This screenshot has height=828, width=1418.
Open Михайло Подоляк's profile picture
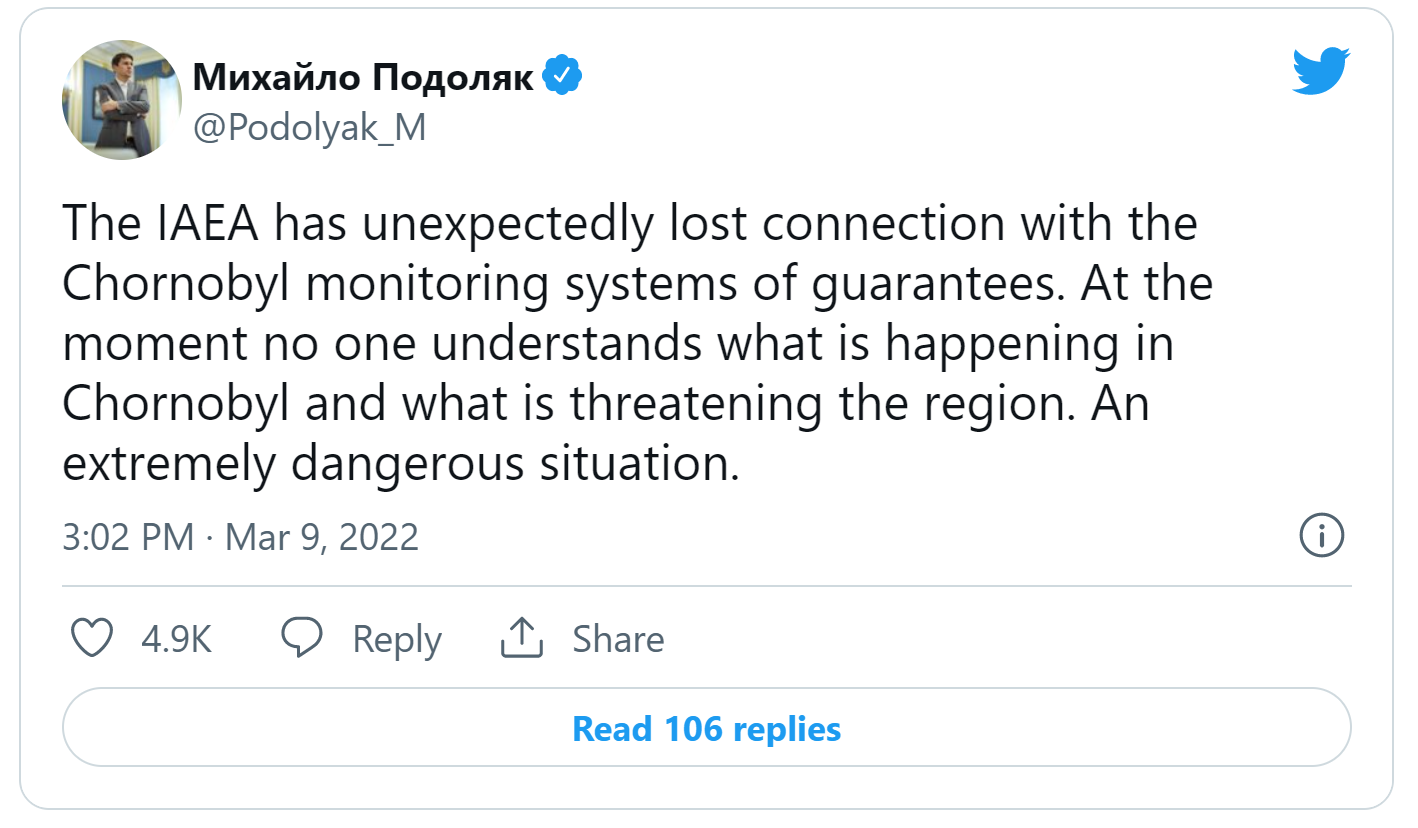pyautogui.click(x=122, y=100)
